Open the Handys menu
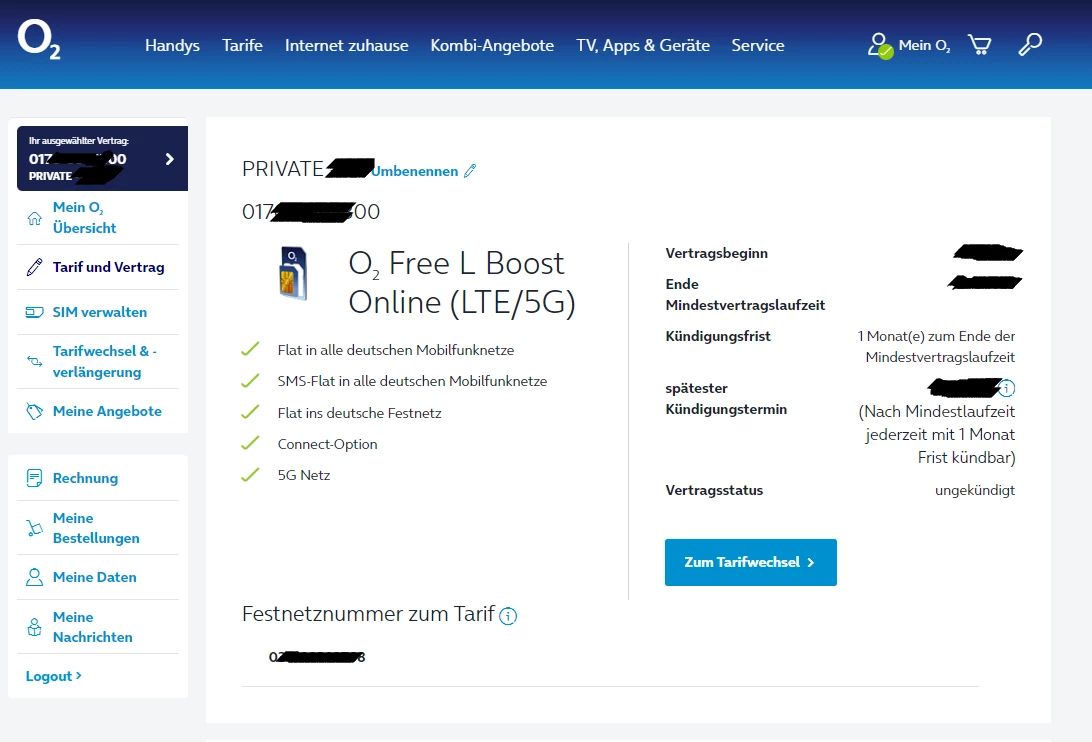Screen dimensions: 1092x742 (x=172, y=45)
